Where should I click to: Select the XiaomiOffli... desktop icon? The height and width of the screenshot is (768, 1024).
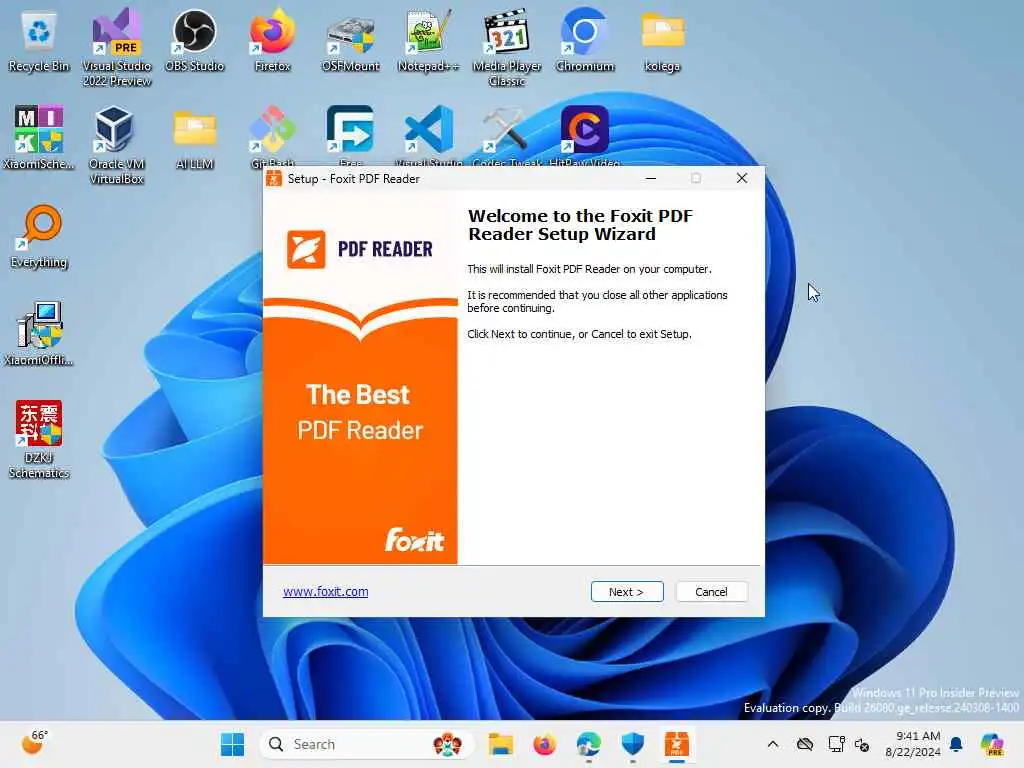pyautogui.click(x=39, y=334)
